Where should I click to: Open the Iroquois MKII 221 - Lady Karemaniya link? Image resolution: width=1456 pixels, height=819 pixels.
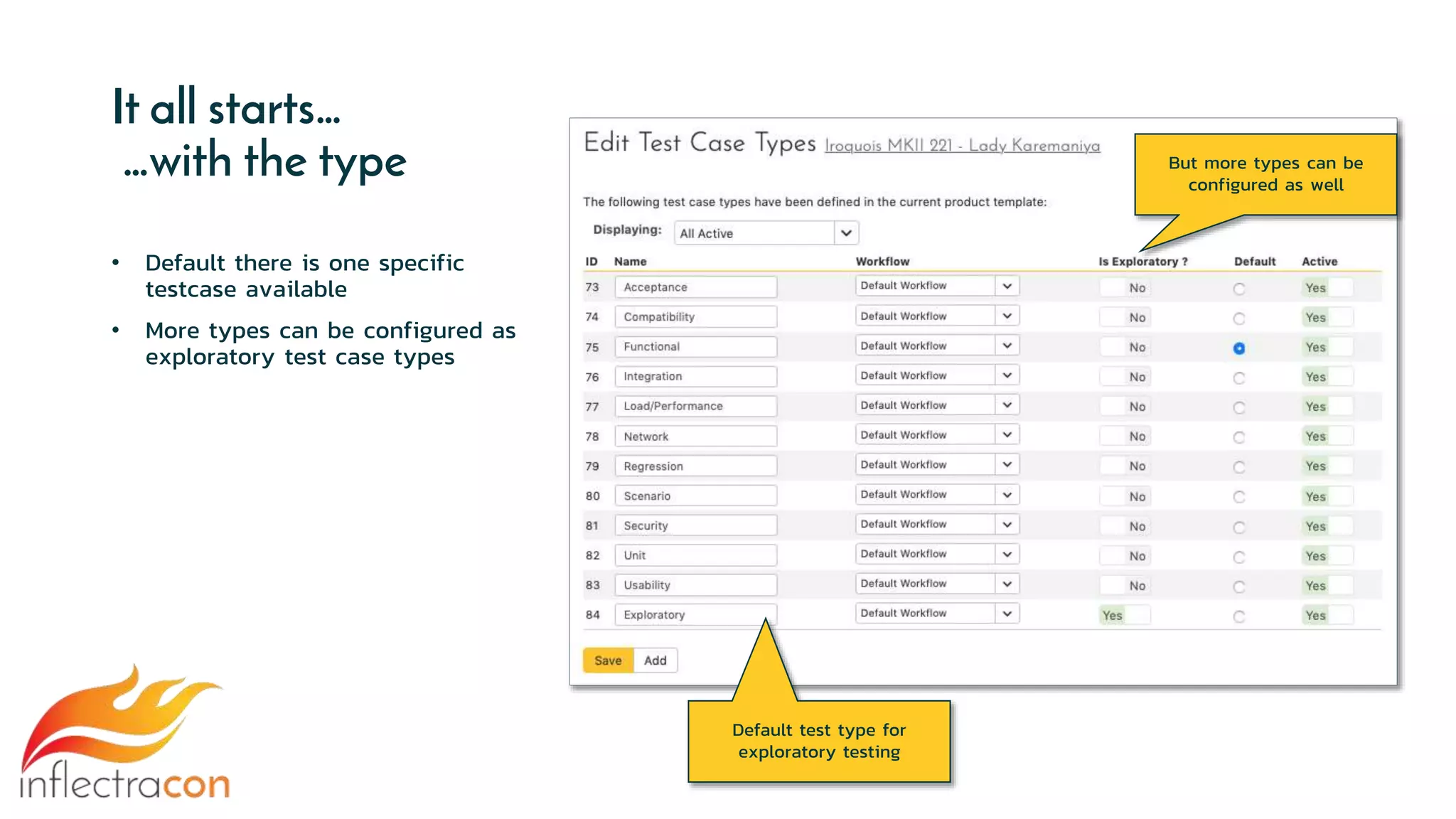pos(962,146)
